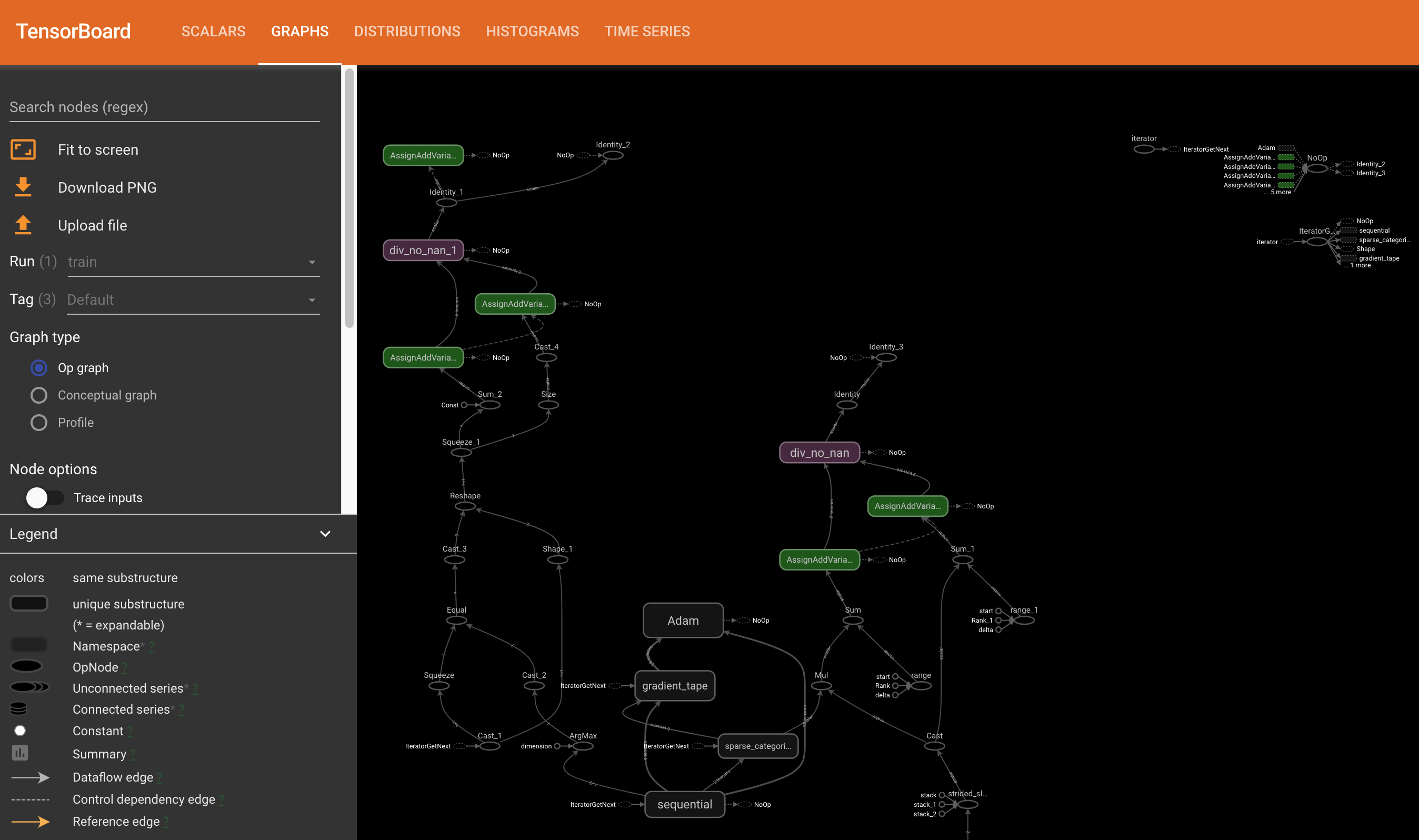1419x840 pixels.
Task: Select the Profile radio button
Action: pos(38,422)
